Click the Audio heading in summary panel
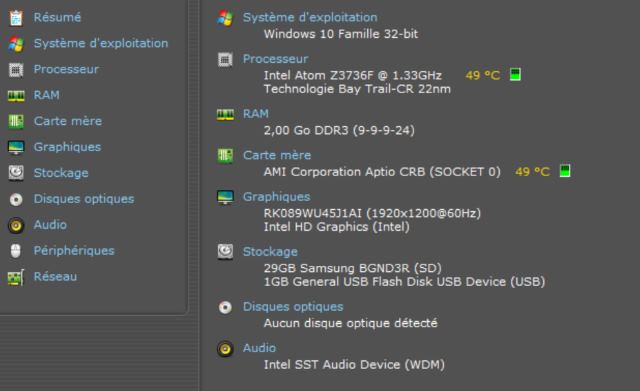Viewport: 640px width, 391px height. 259,348
